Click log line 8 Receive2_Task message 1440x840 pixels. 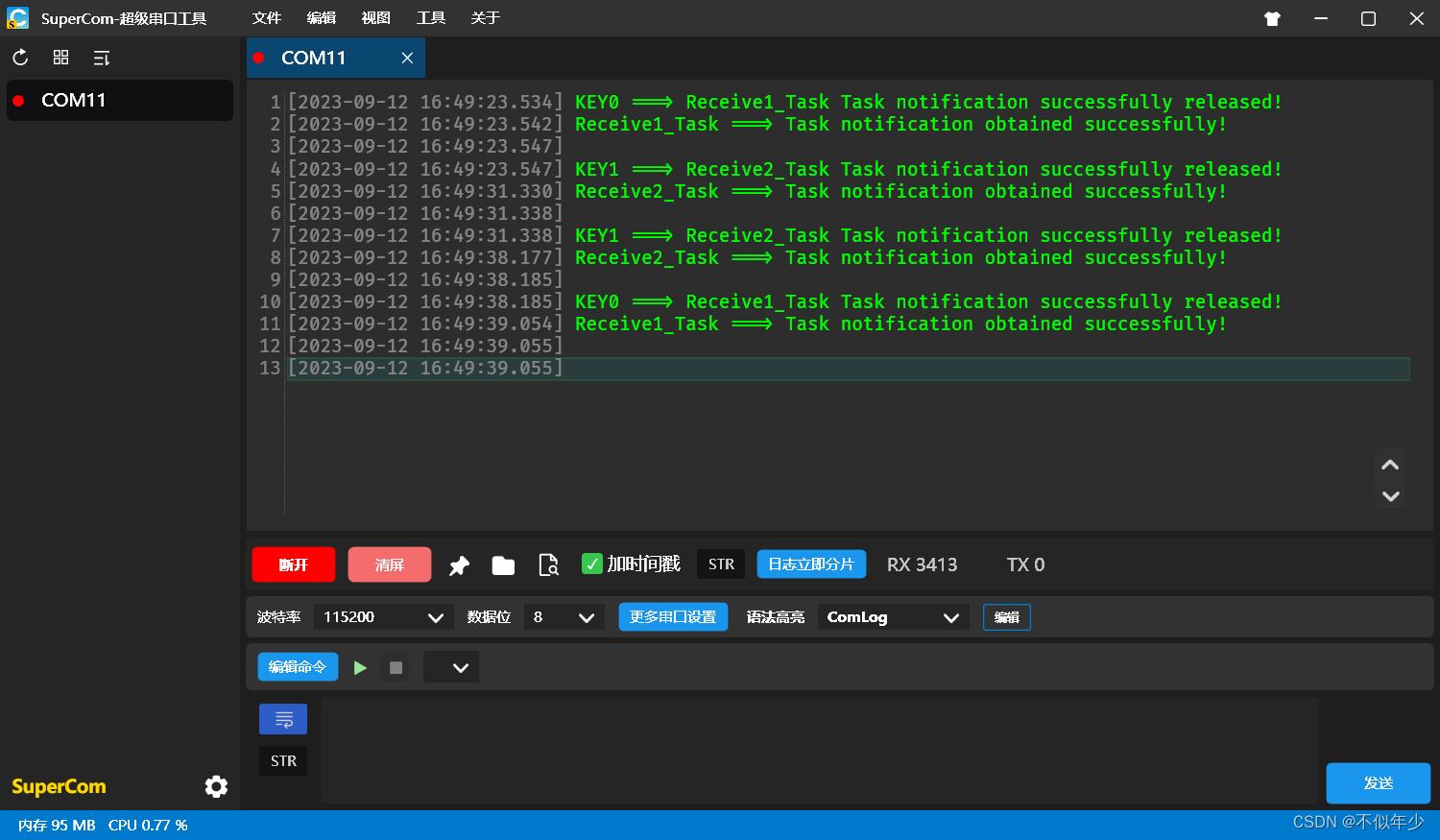(x=900, y=258)
